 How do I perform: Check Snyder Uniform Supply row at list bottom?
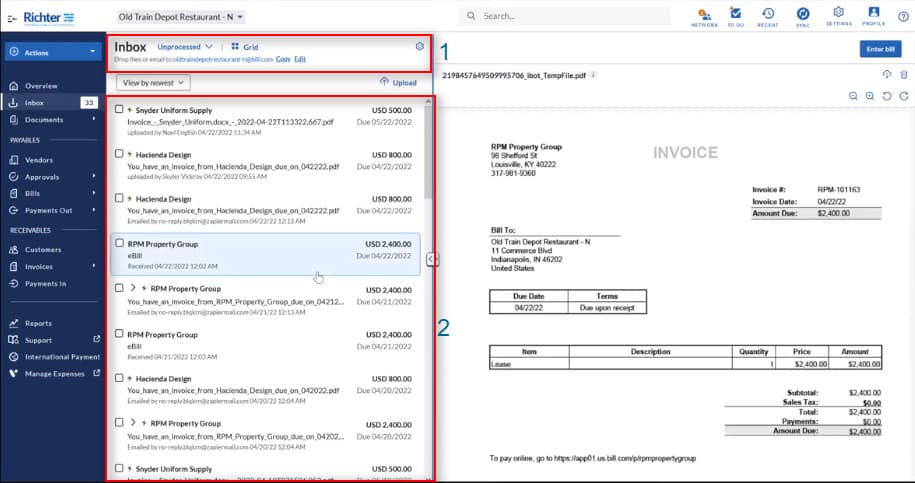point(119,468)
